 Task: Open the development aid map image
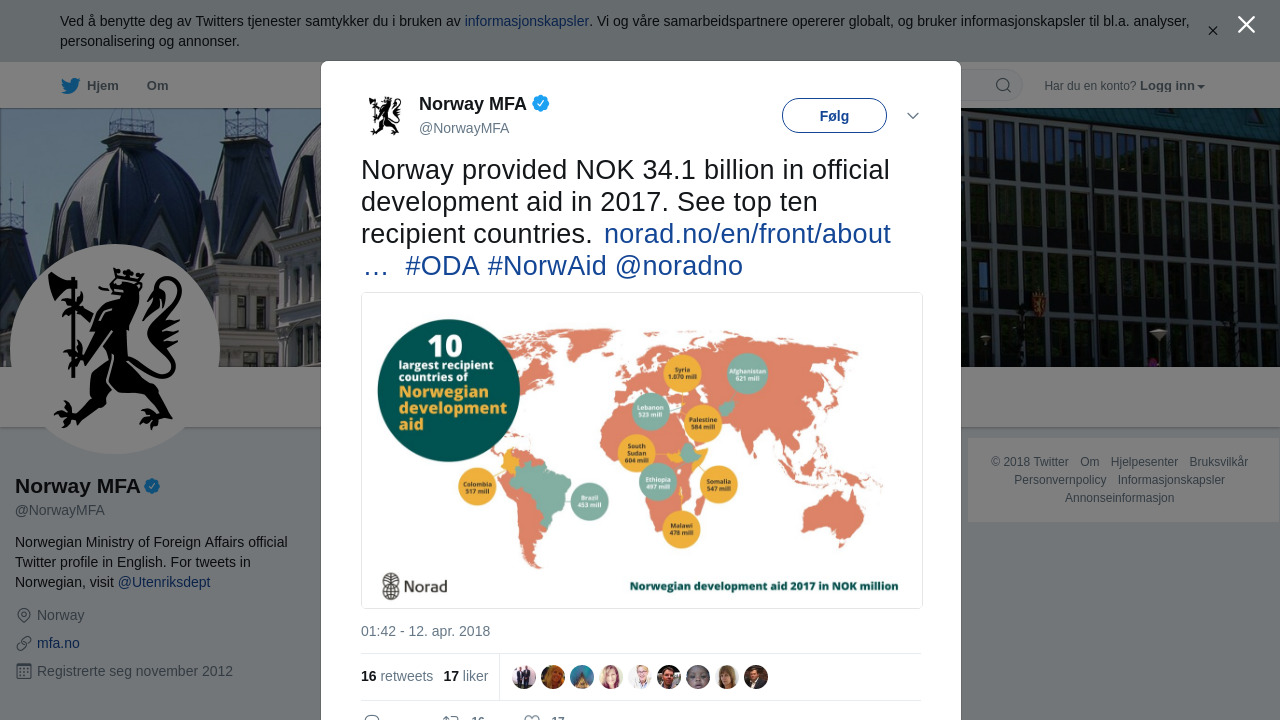click(642, 450)
